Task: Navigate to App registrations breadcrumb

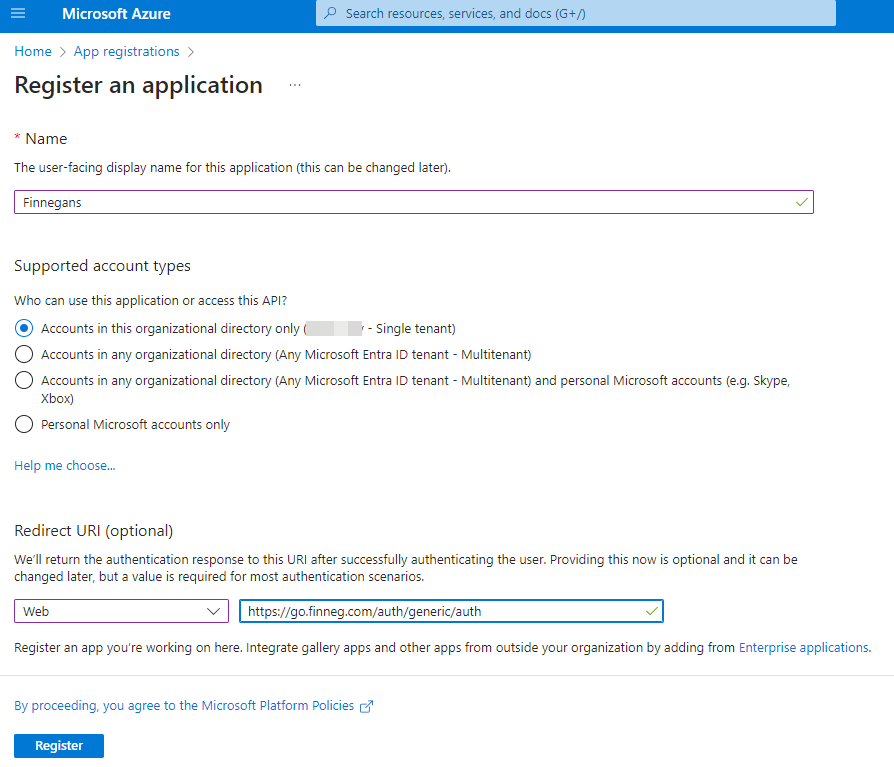Action: (x=126, y=51)
